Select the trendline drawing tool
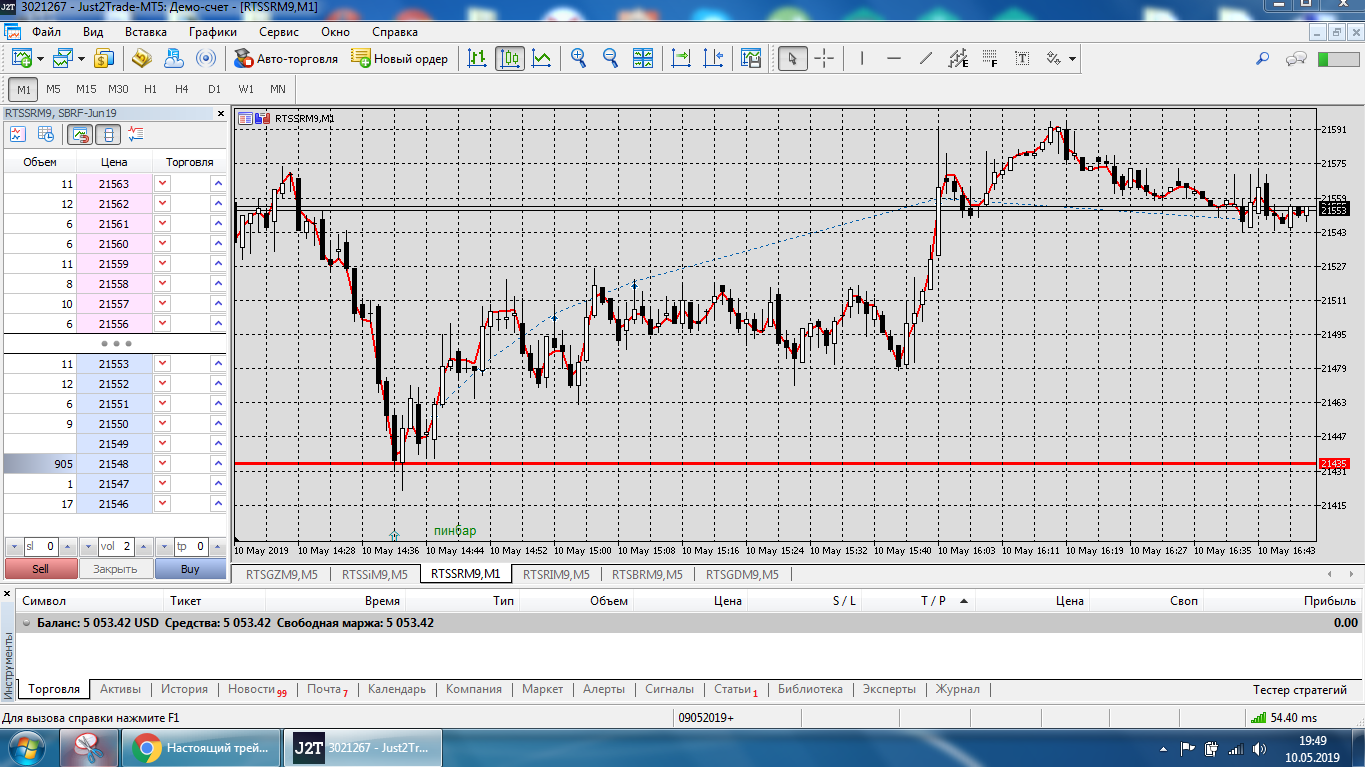This screenshot has width=1365, height=767. [x=926, y=59]
